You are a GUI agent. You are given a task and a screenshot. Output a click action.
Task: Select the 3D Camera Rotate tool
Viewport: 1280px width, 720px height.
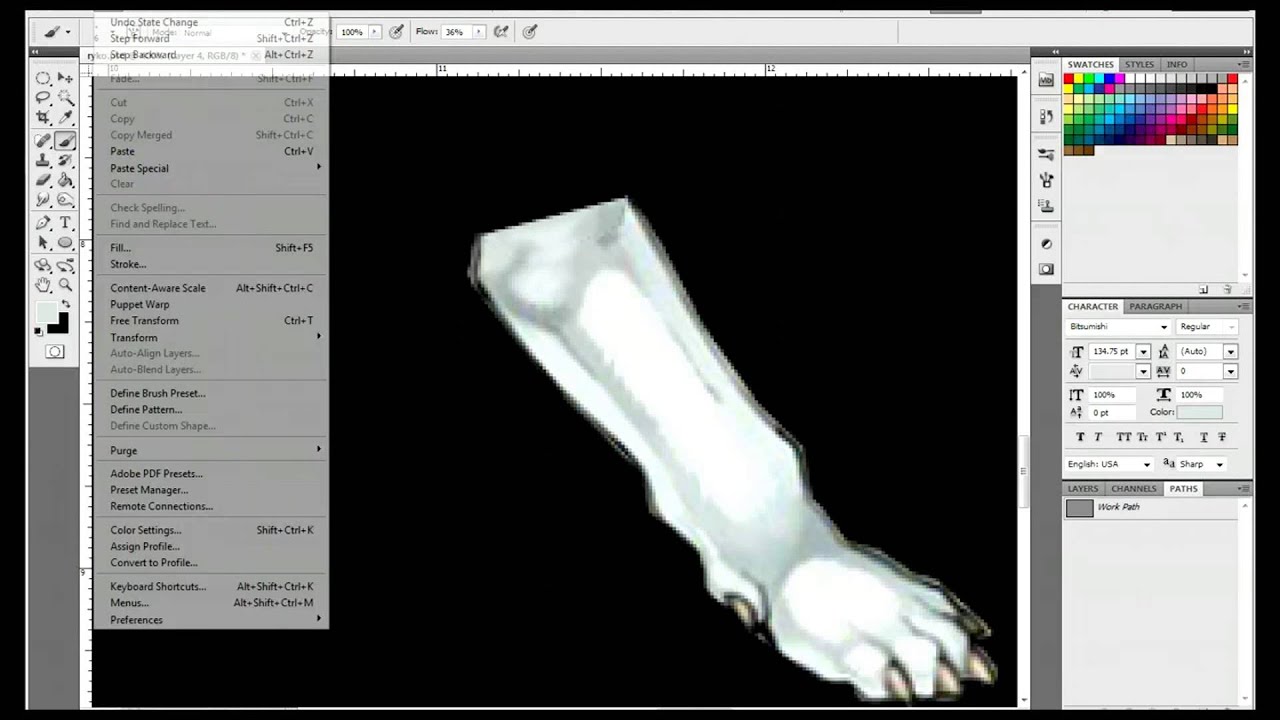point(65,266)
